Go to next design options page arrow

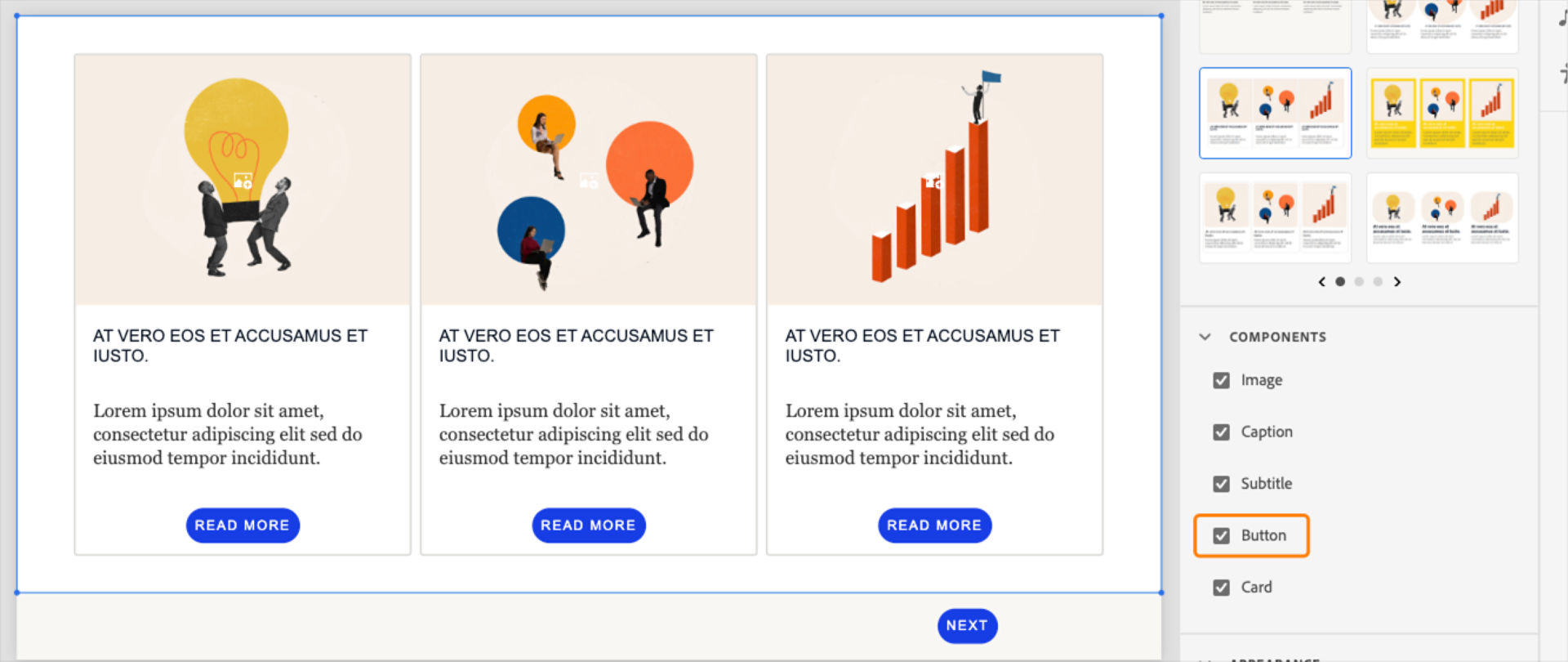pyautogui.click(x=1397, y=282)
